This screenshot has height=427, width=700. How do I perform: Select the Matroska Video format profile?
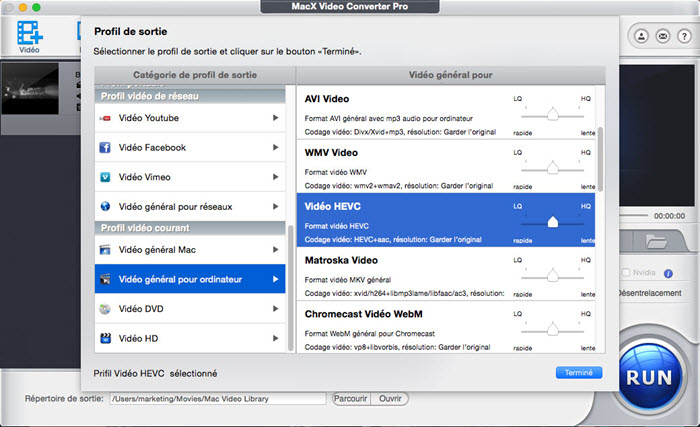pyautogui.click(x=400, y=271)
